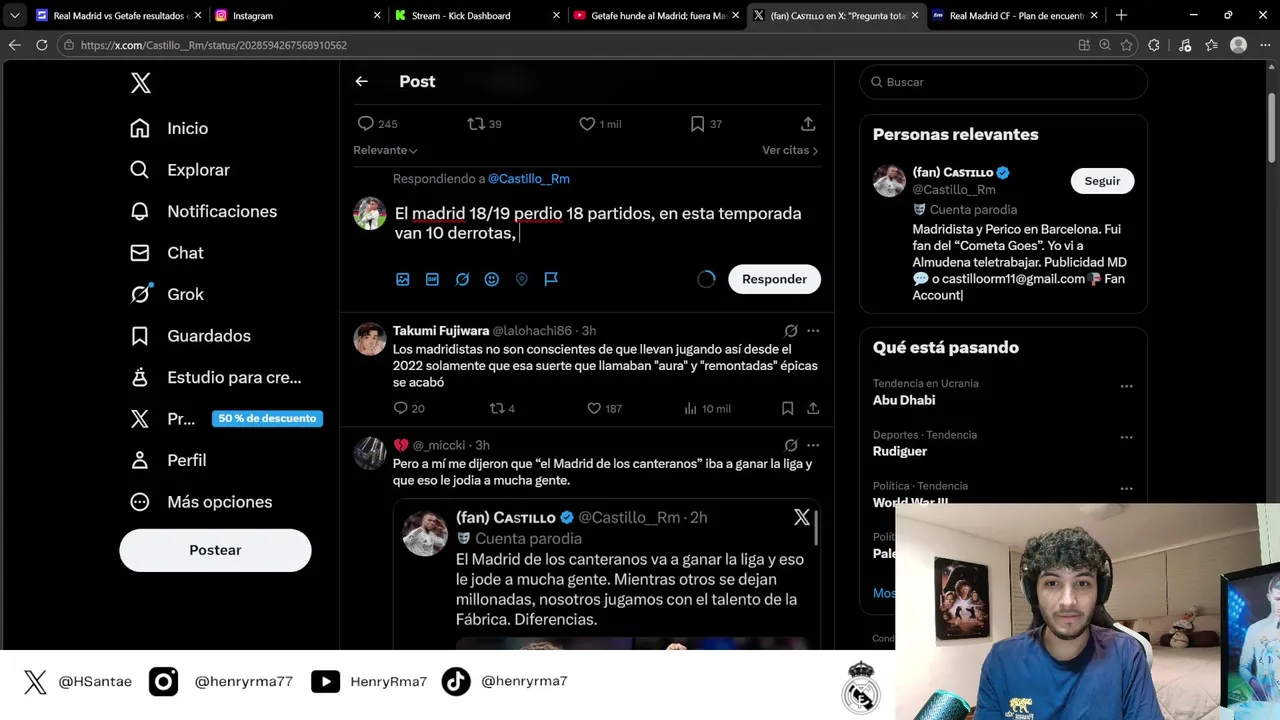
Task: Open Relevante sort dropdown
Action: [x=385, y=150]
